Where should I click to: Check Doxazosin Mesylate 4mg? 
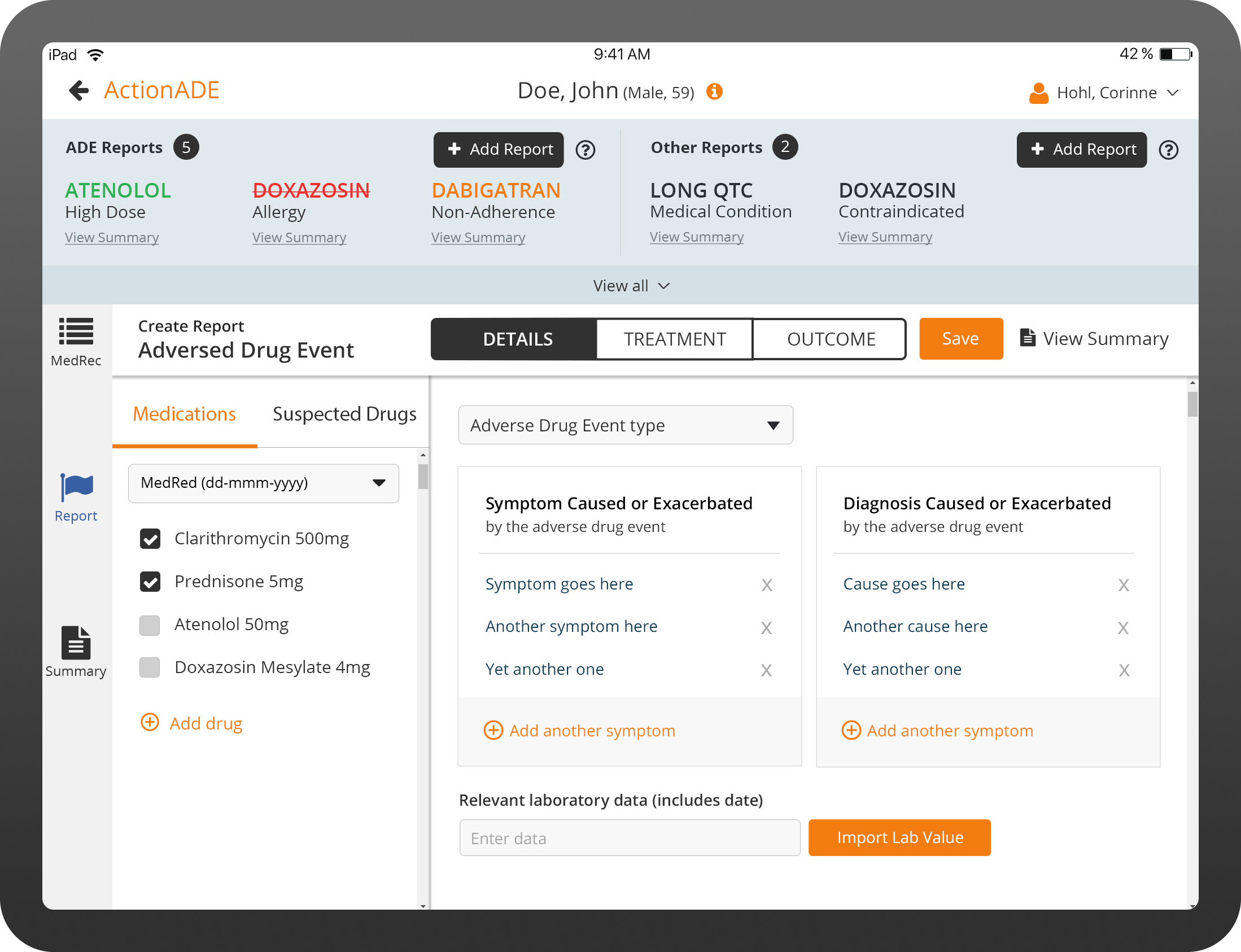point(150,667)
